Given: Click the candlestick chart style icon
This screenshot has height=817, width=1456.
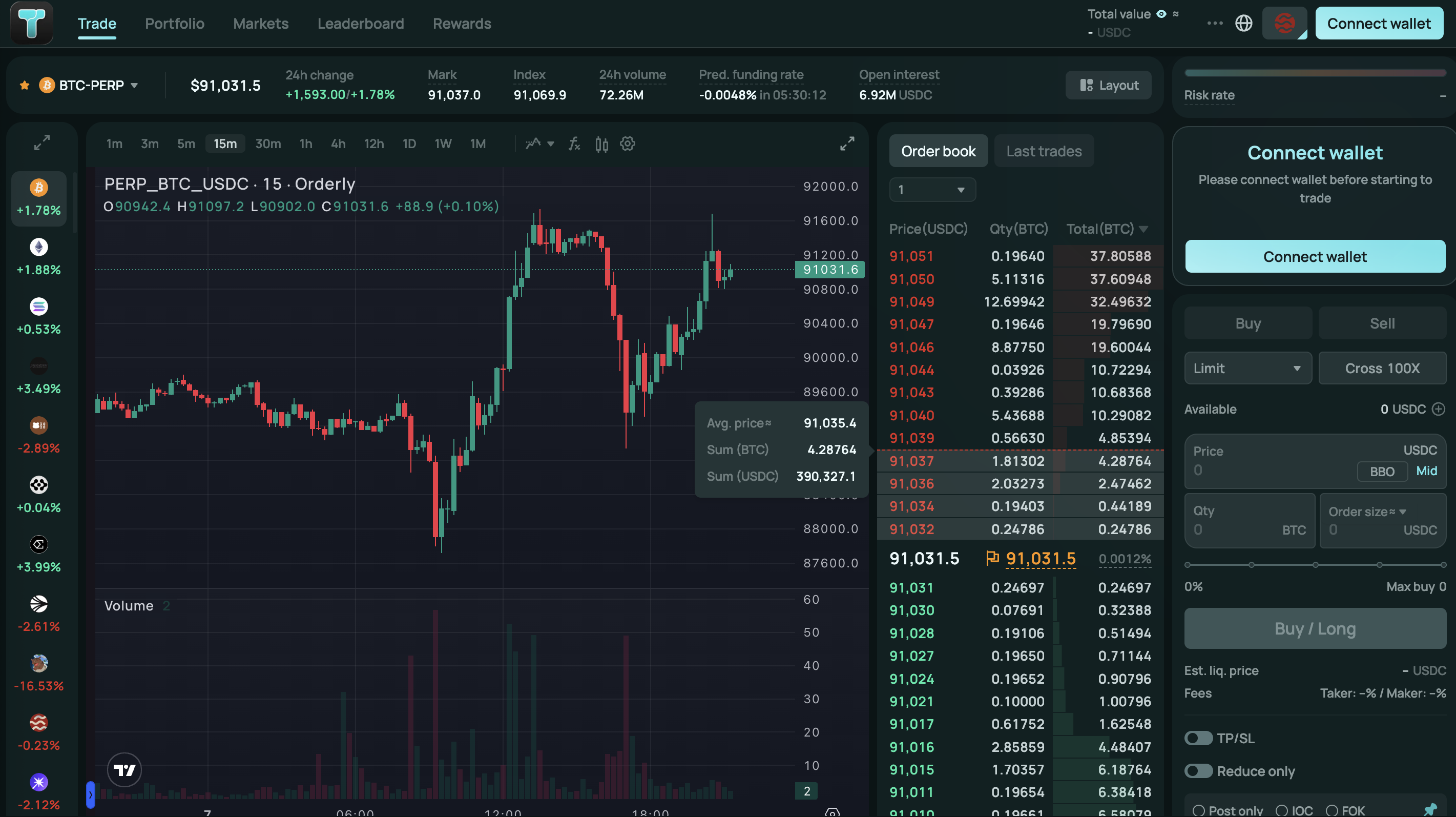Looking at the screenshot, I should click(x=601, y=144).
